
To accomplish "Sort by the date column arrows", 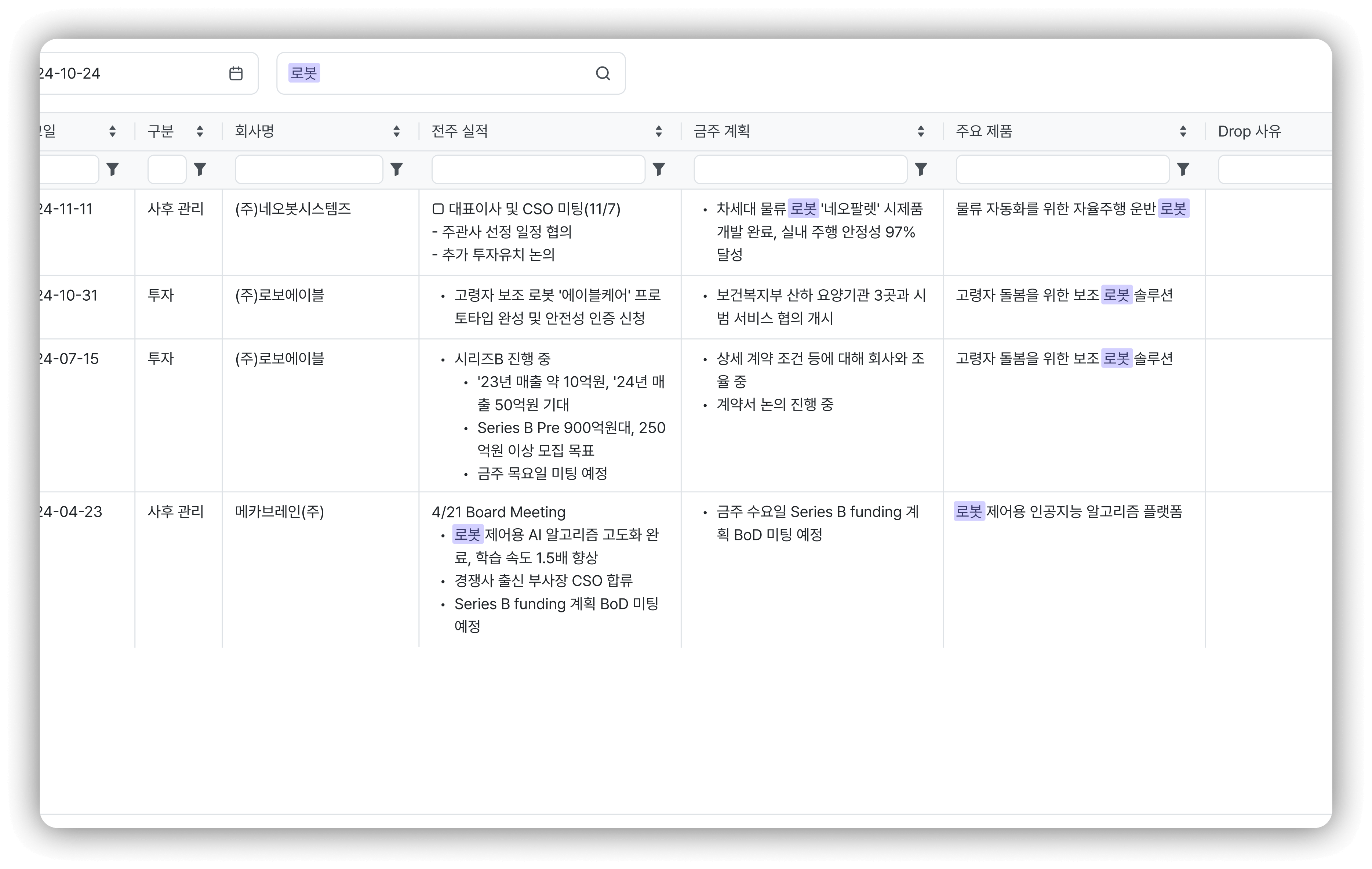I will click(112, 131).
